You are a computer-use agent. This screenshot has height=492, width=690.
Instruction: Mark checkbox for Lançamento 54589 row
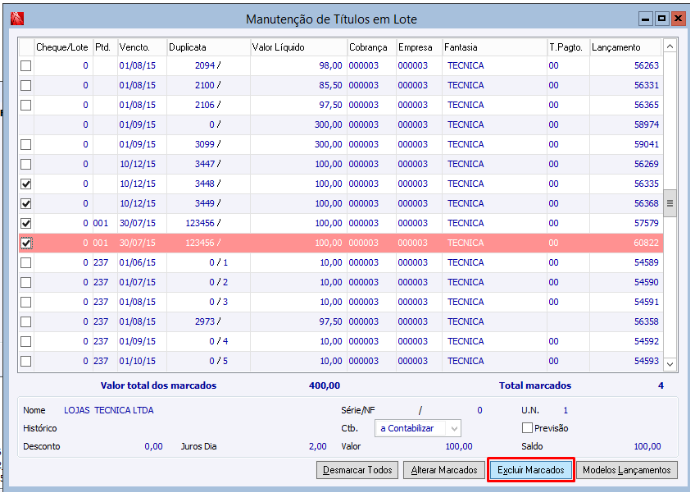(26, 263)
